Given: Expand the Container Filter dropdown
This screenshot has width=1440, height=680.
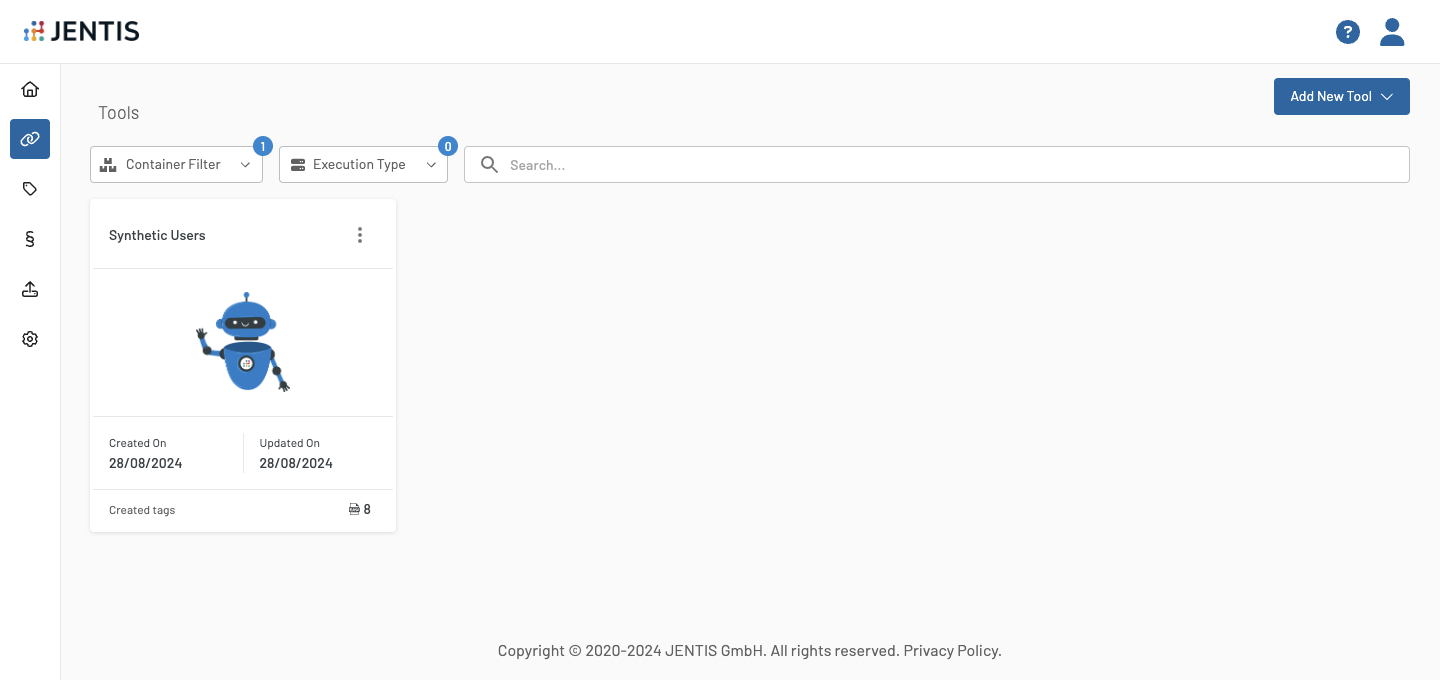Looking at the screenshot, I should [x=176, y=165].
